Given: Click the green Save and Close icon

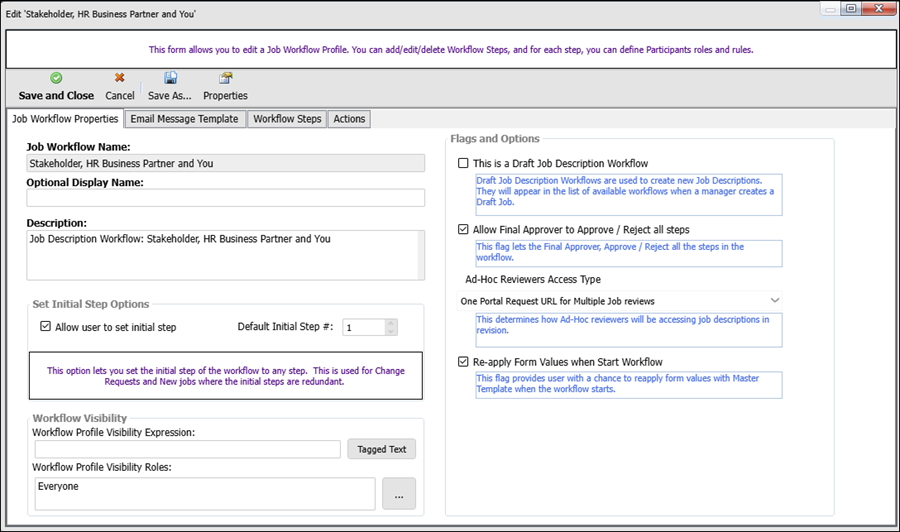Looking at the screenshot, I should [x=56, y=78].
